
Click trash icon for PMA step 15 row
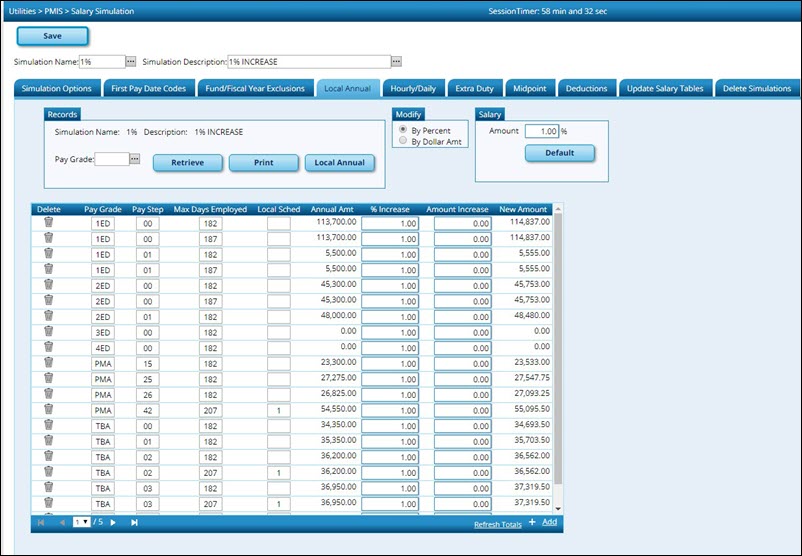(48, 364)
